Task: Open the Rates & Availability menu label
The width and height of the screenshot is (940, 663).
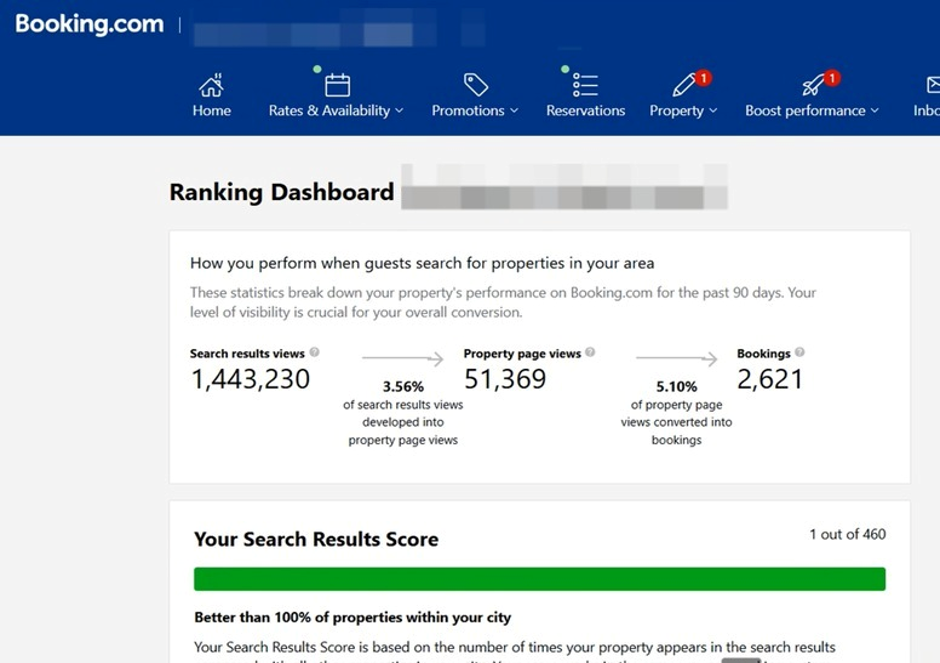Action: [x=329, y=111]
